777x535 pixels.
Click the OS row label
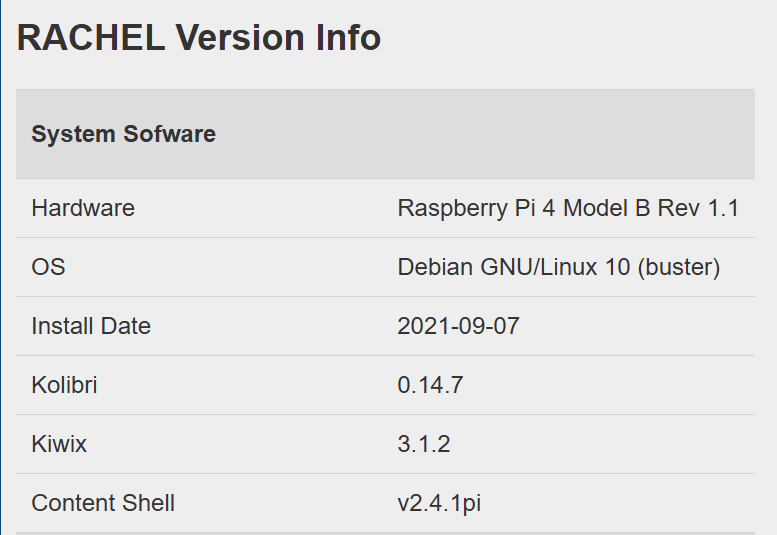pos(48,267)
